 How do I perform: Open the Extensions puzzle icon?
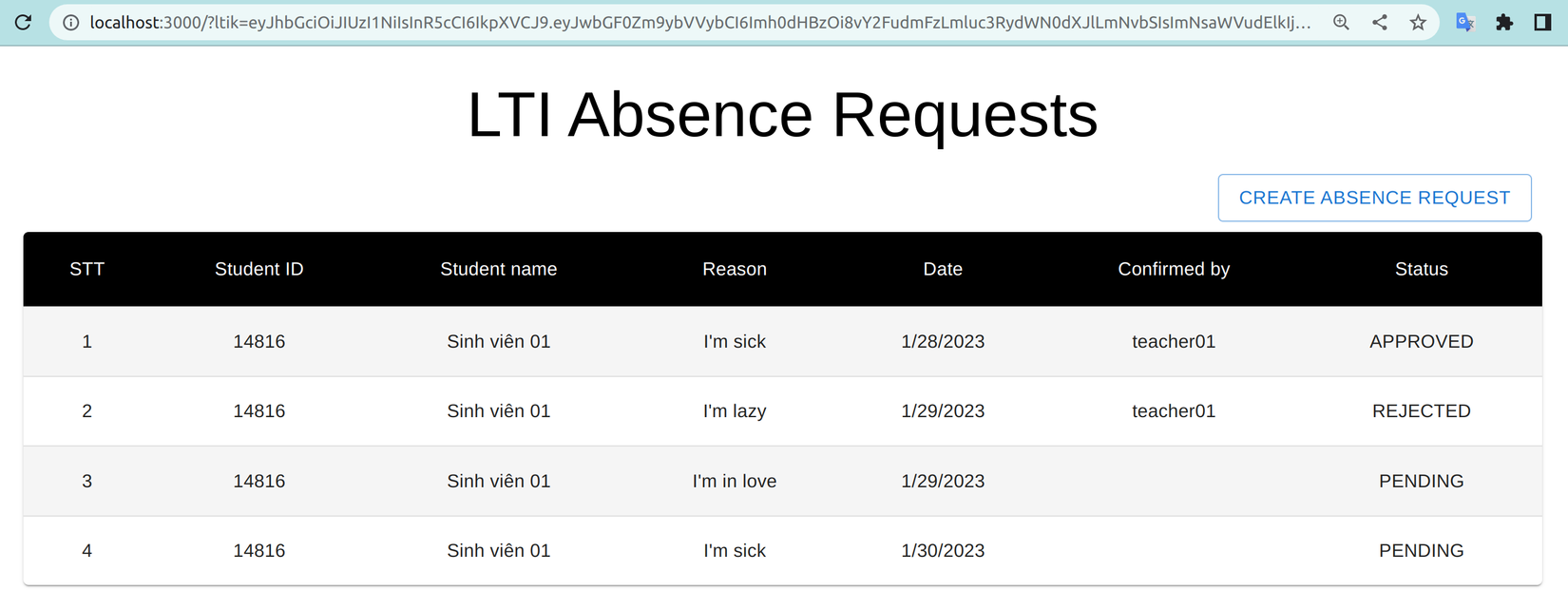(1504, 22)
